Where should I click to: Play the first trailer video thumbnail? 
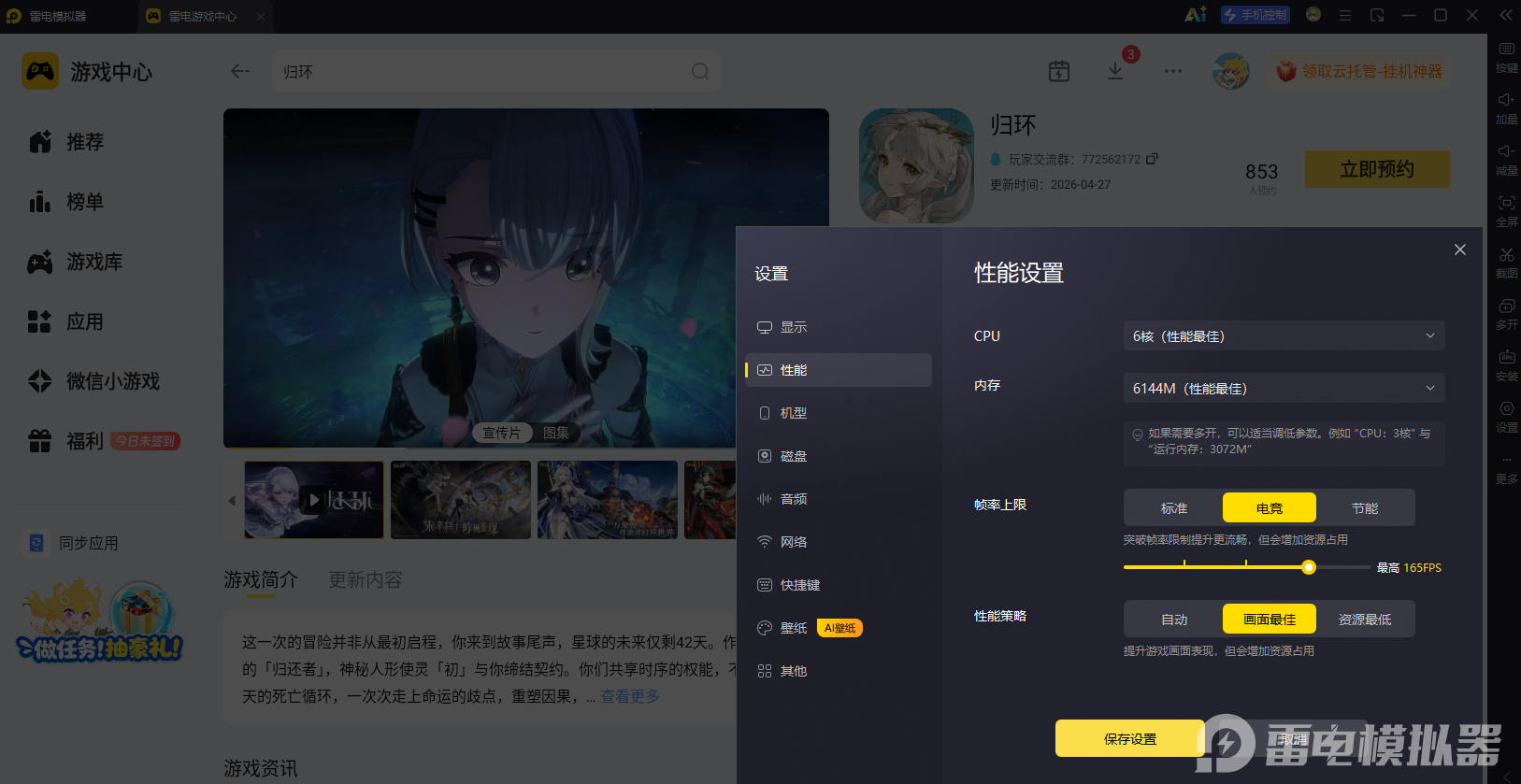point(314,500)
